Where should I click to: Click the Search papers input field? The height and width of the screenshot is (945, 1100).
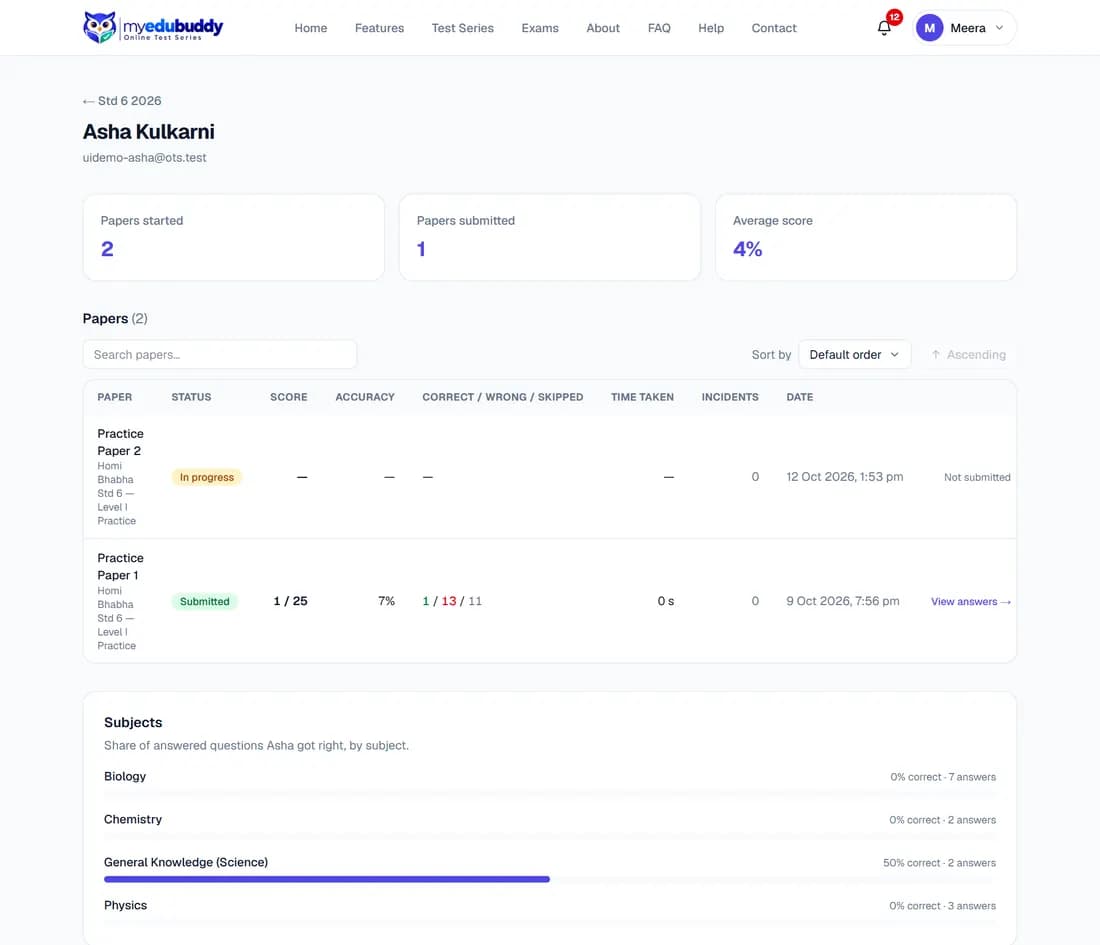click(x=220, y=354)
